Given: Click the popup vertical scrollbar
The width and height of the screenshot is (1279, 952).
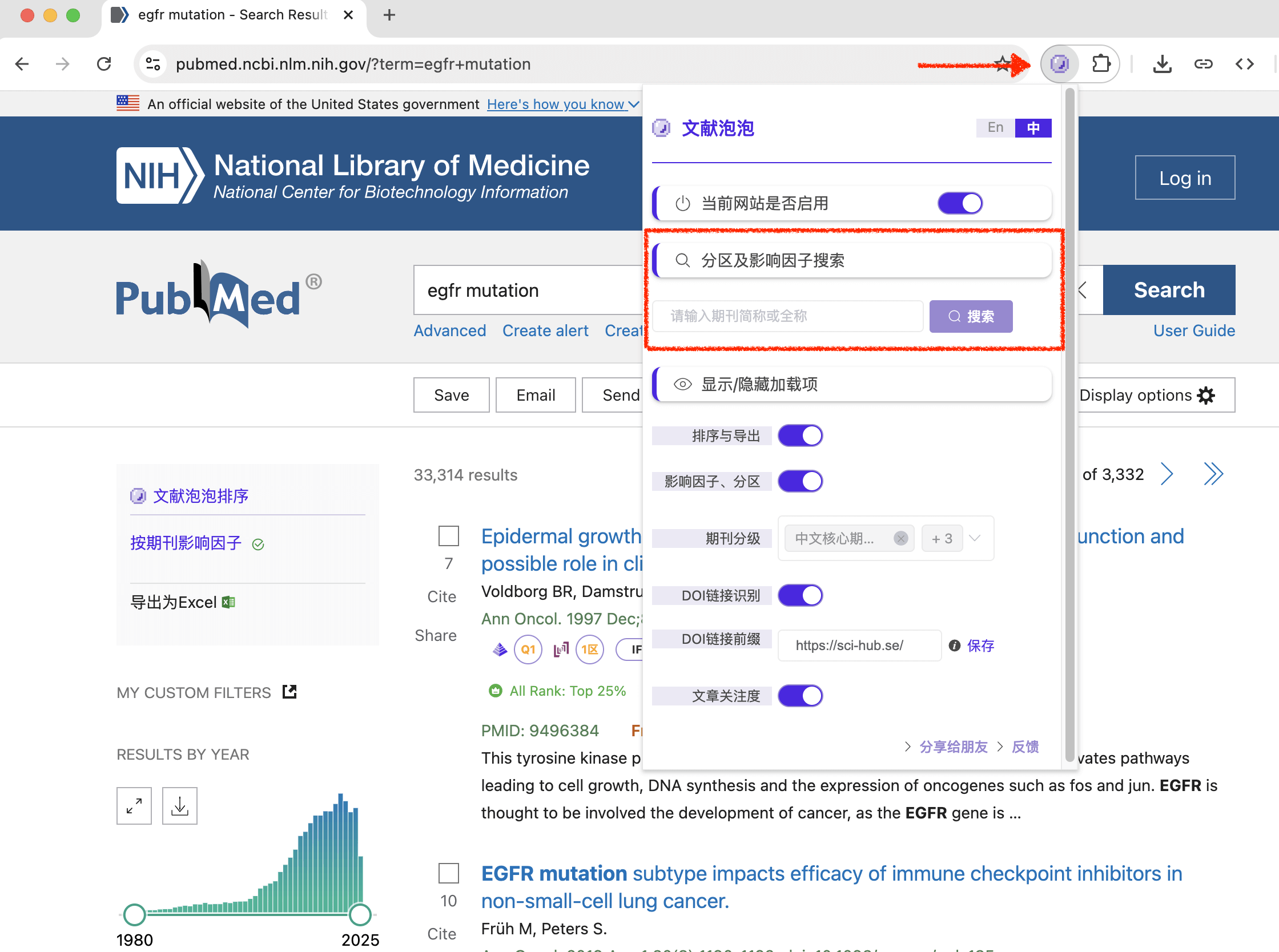Looking at the screenshot, I should coord(1069,425).
